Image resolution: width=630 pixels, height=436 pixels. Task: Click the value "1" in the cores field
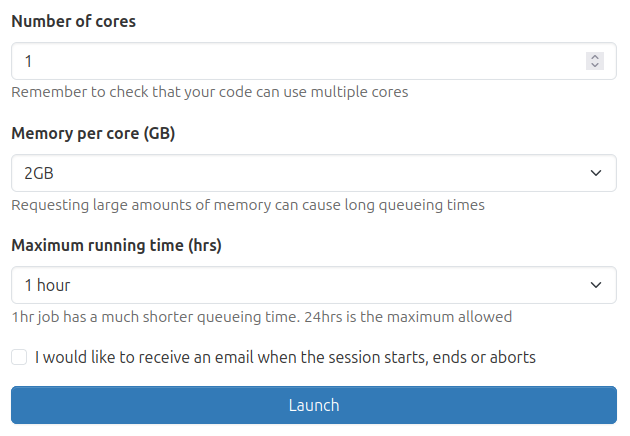[x=29, y=61]
